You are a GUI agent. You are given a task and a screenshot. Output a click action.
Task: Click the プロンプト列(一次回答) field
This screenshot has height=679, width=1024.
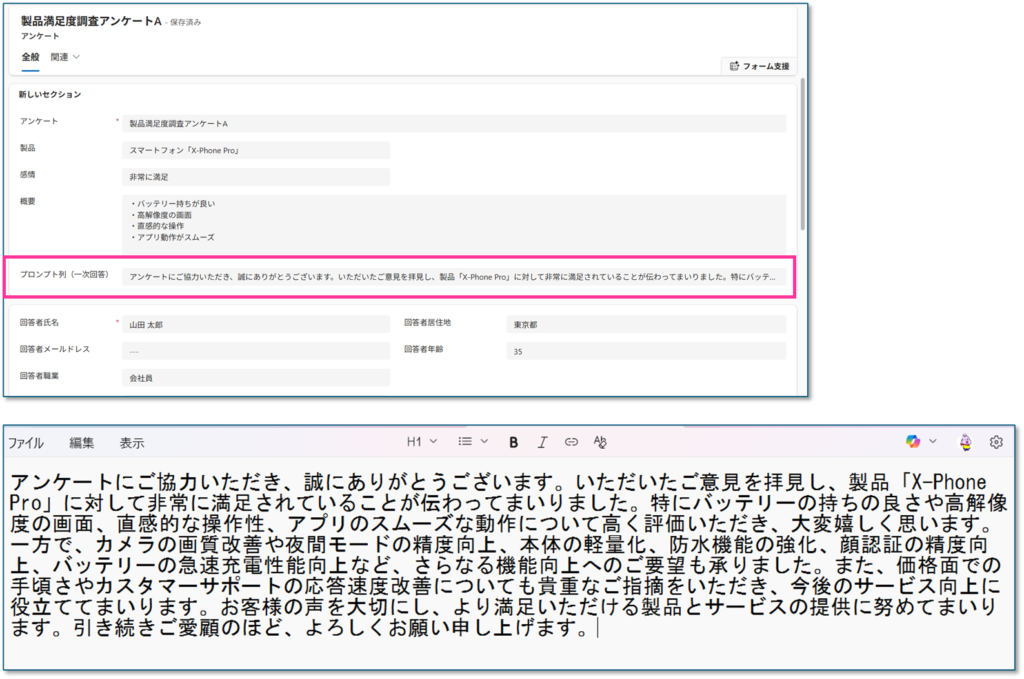[454, 276]
